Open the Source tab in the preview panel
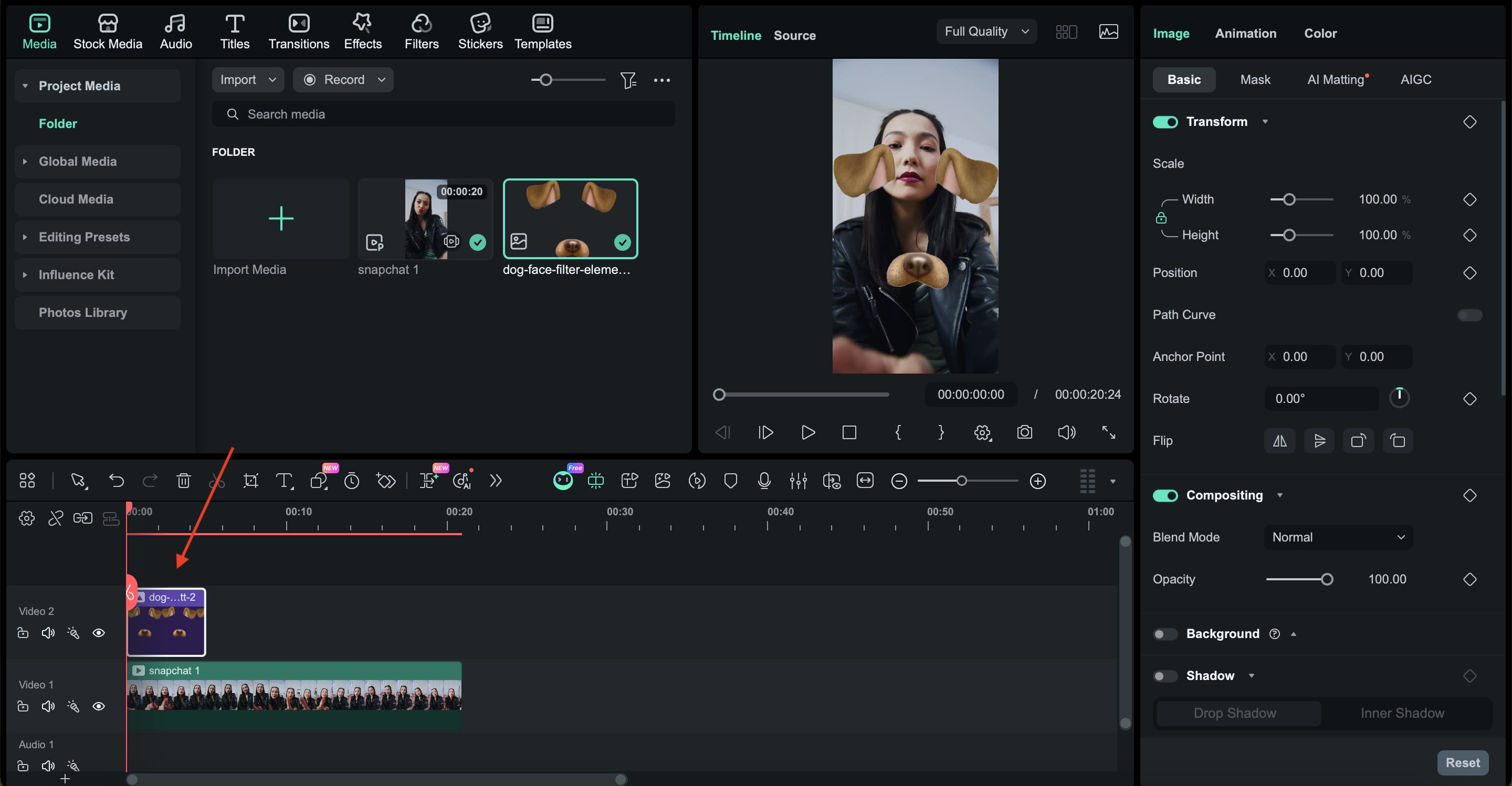1512x786 pixels. coord(795,35)
